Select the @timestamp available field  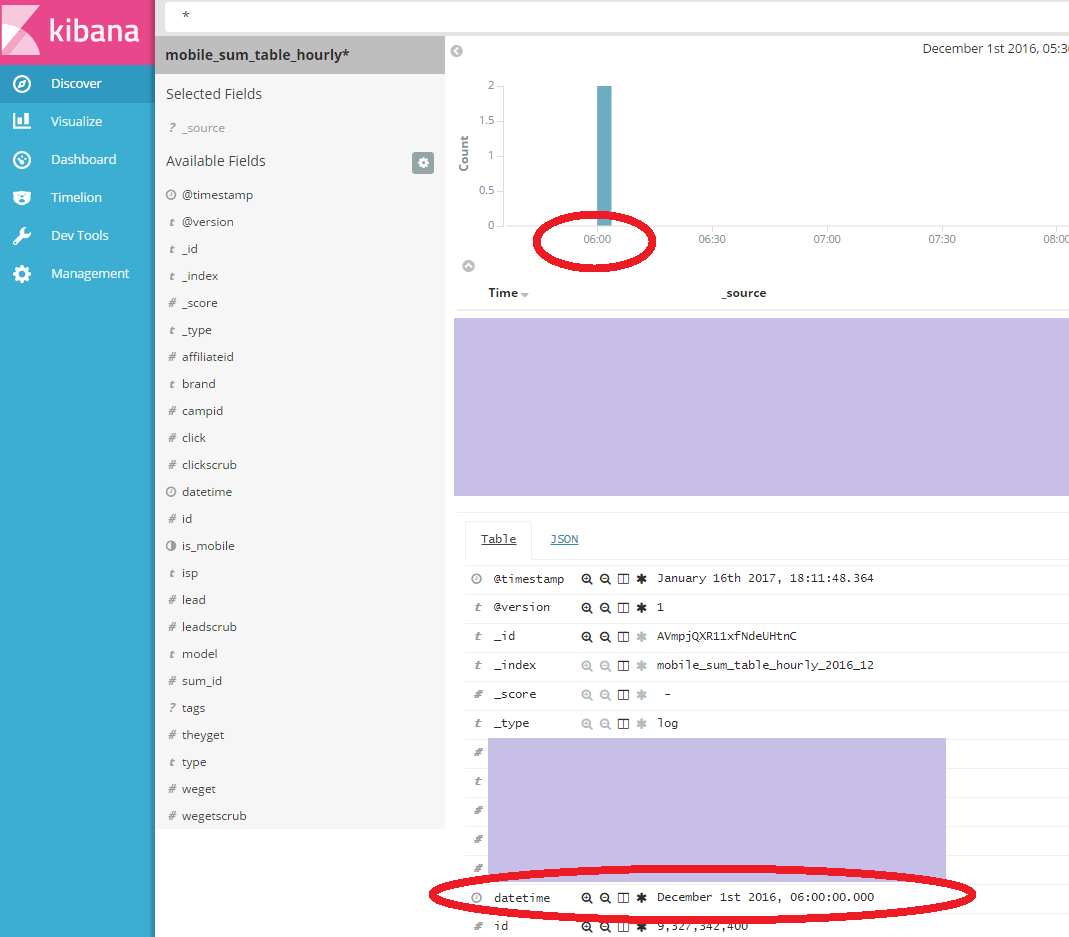(x=217, y=195)
